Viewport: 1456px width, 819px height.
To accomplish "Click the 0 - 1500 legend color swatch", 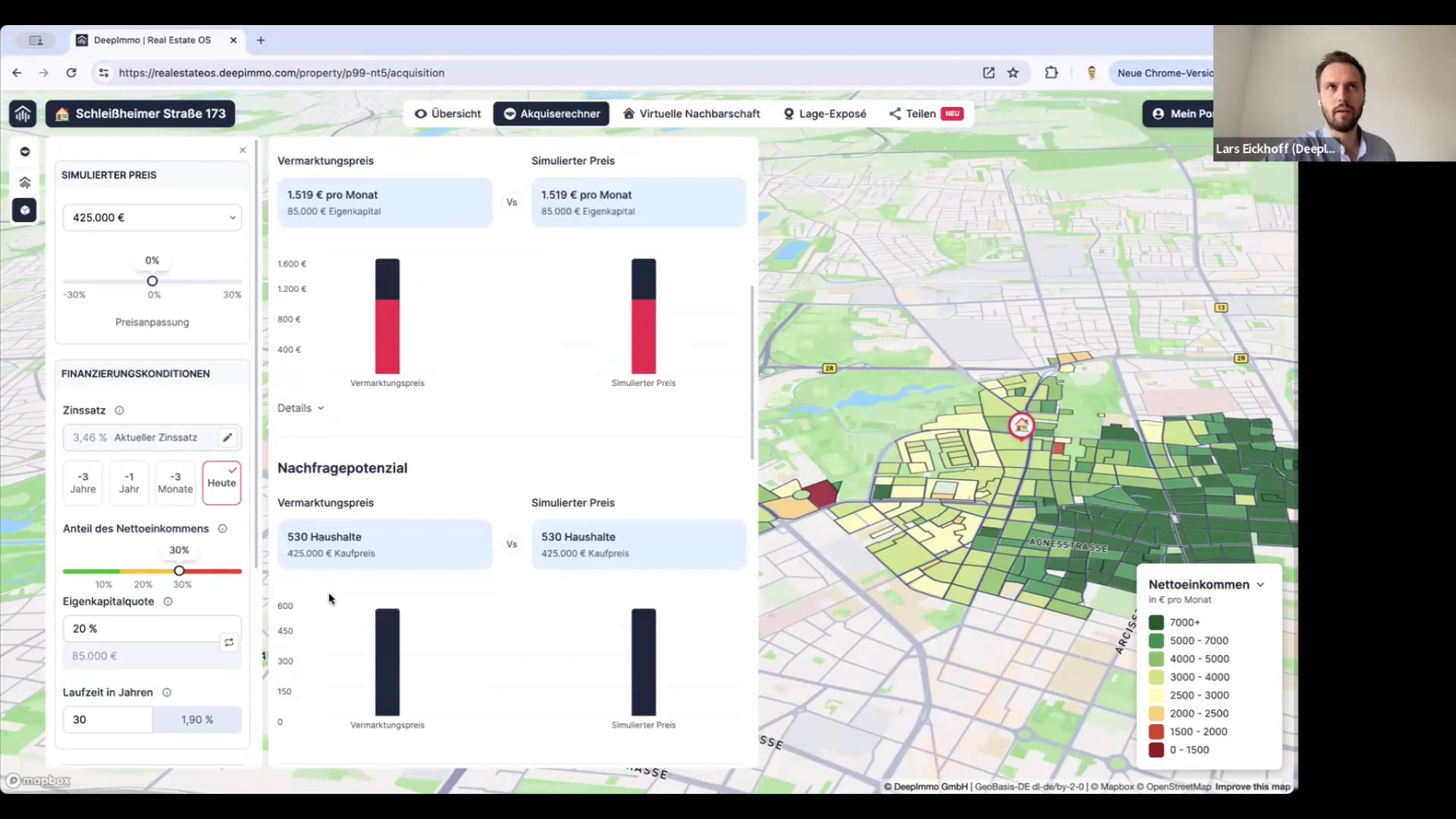I will [1156, 750].
